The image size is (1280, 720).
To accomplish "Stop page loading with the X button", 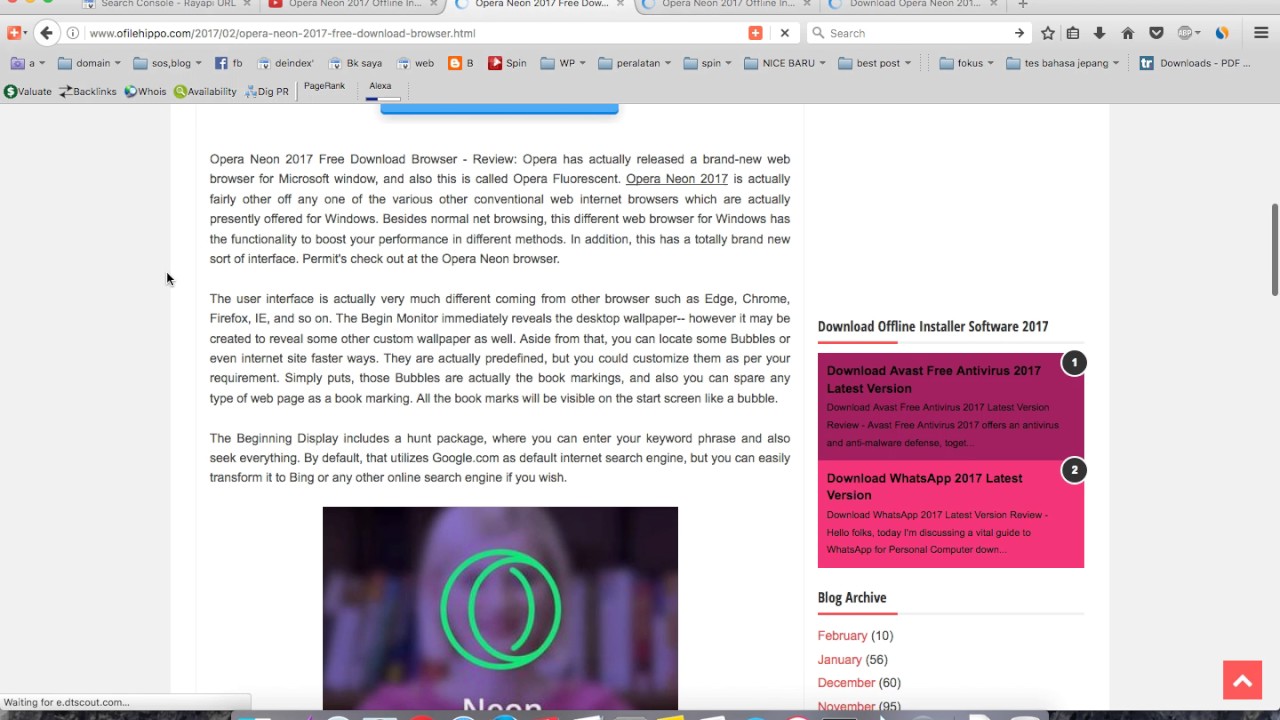I will tap(785, 33).
